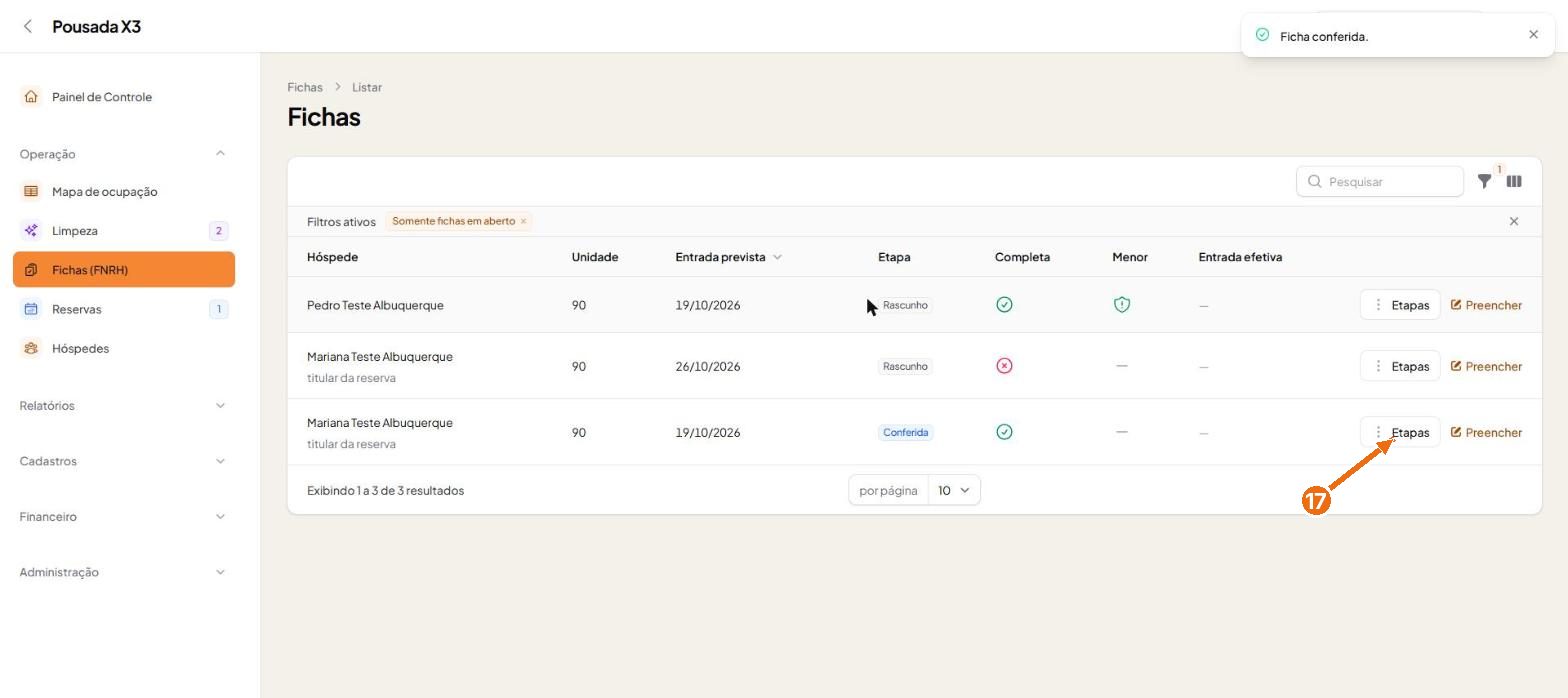Open the three-dots Etapas menu for Pedro
This screenshot has width=1568, height=698.
[x=1400, y=305]
